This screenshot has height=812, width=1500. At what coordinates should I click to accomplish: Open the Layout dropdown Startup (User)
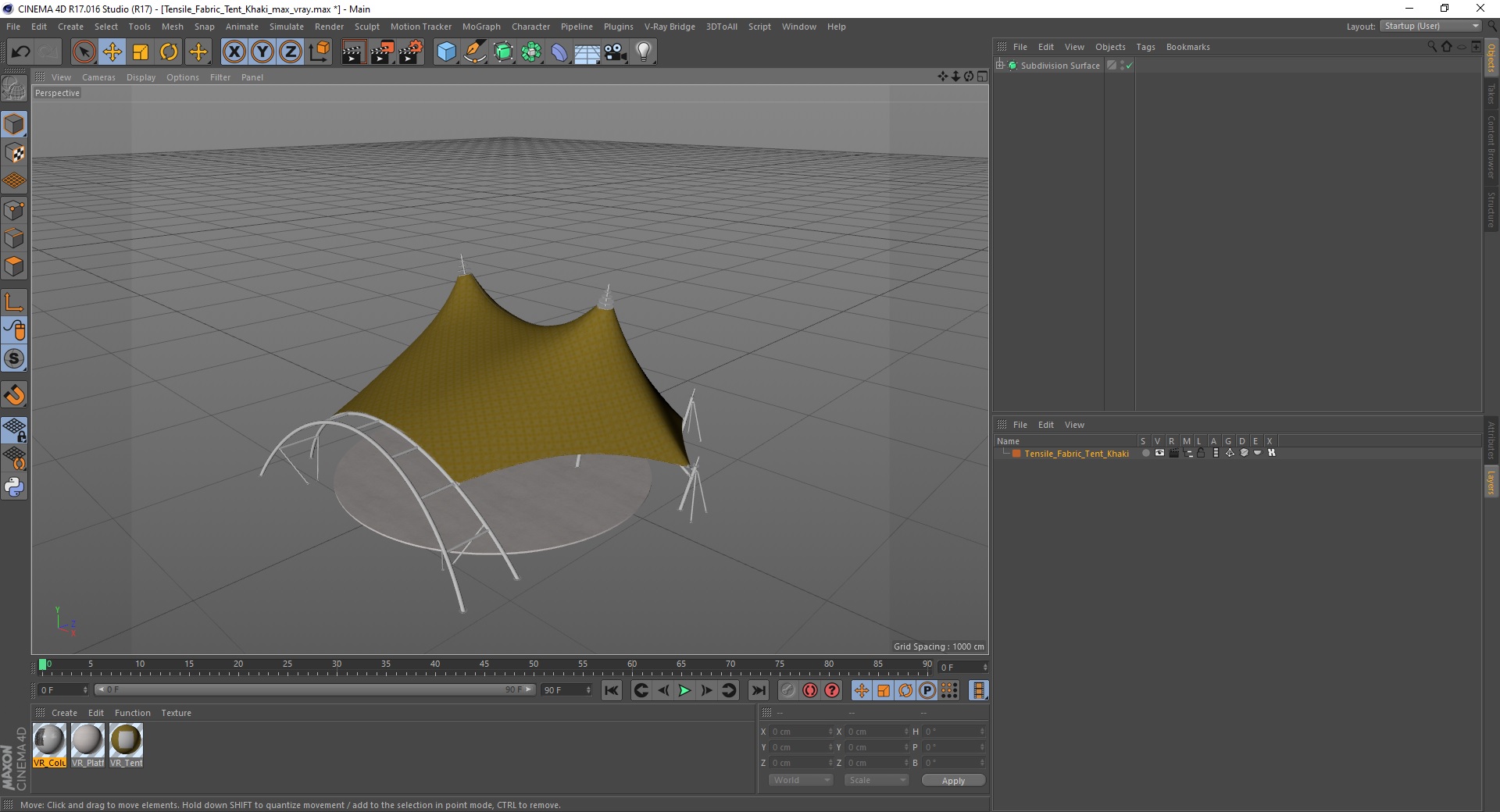point(1430,26)
